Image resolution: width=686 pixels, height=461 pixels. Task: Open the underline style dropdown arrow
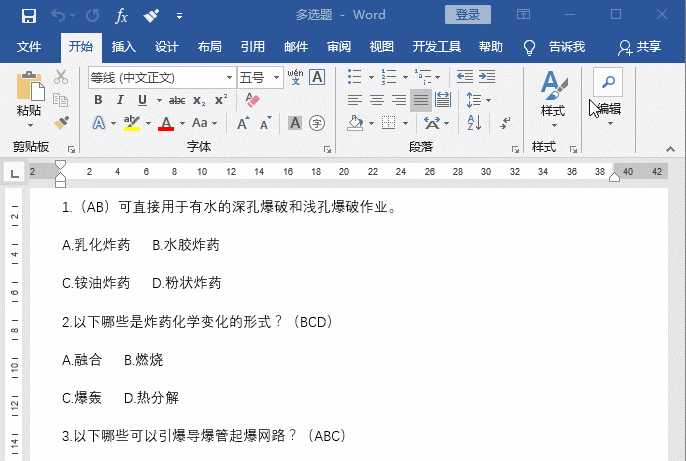(x=159, y=101)
